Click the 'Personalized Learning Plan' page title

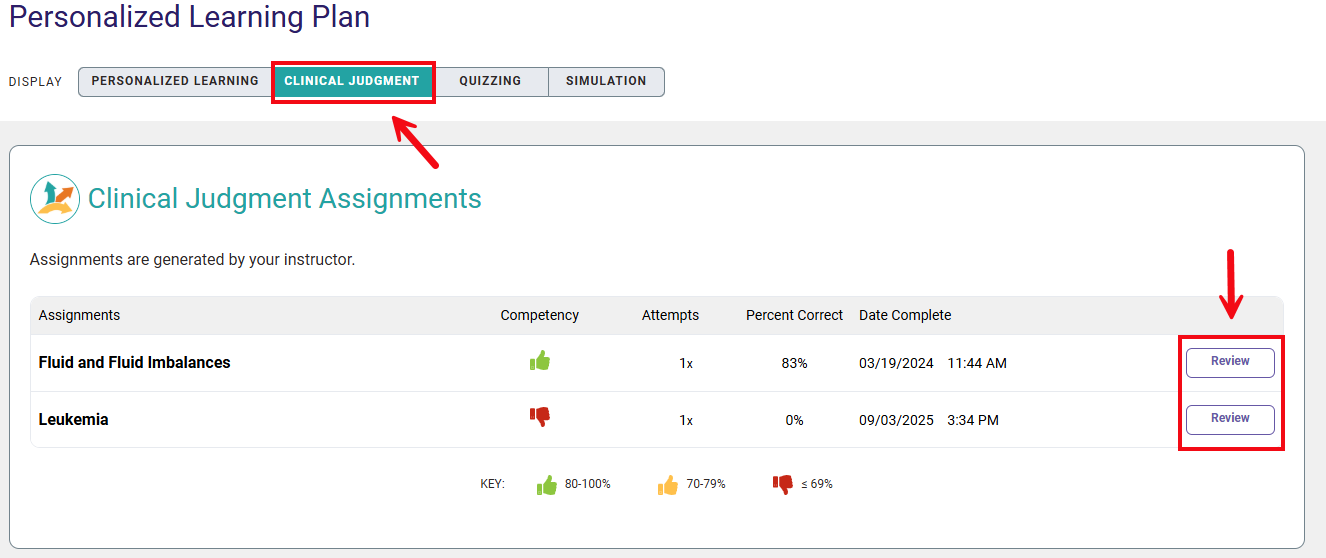pyautogui.click(x=189, y=17)
